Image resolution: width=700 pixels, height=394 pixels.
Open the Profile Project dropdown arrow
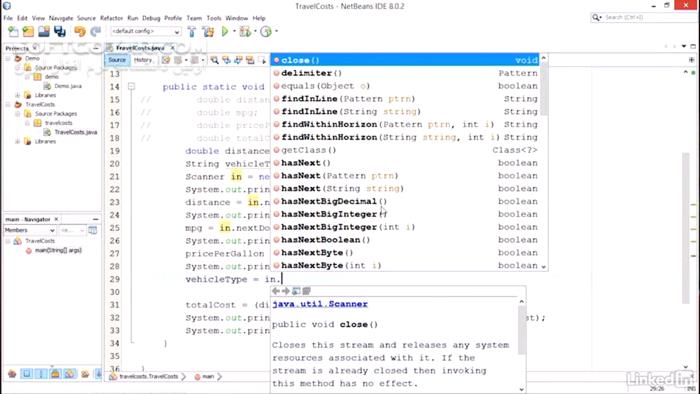pyautogui.click(x=276, y=31)
